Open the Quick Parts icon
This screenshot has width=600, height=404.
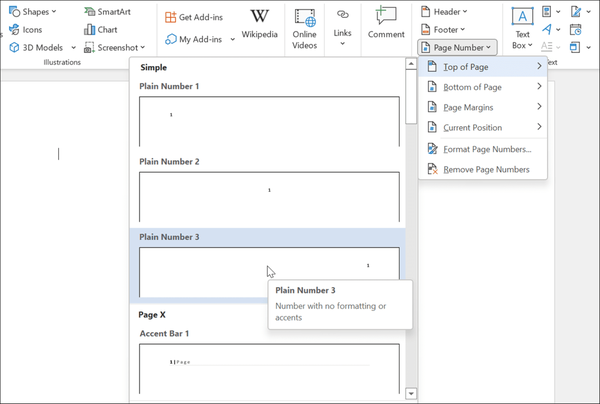tap(546, 12)
